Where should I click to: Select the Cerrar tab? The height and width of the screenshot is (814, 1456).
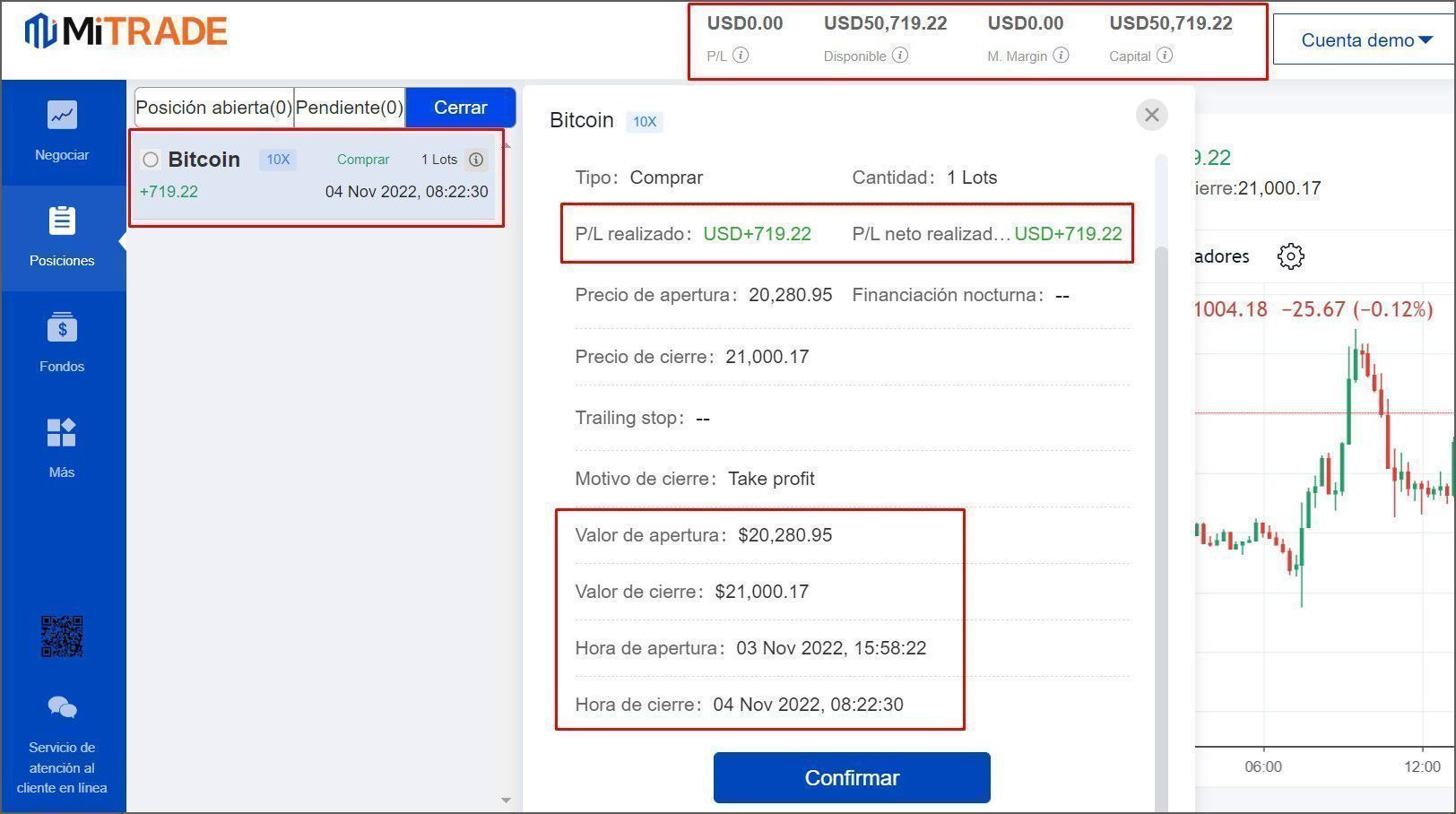pyautogui.click(x=460, y=108)
